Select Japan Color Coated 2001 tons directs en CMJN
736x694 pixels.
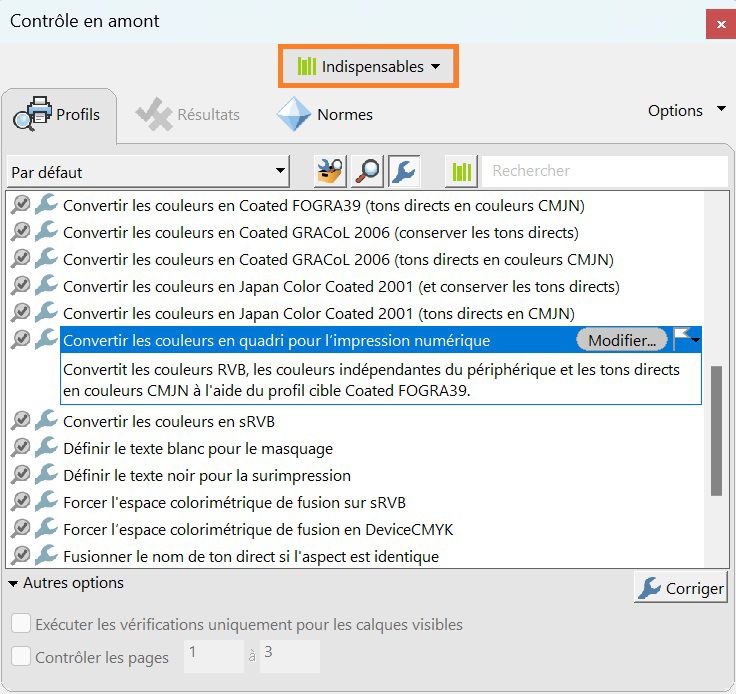pyautogui.click(x=319, y=313)
